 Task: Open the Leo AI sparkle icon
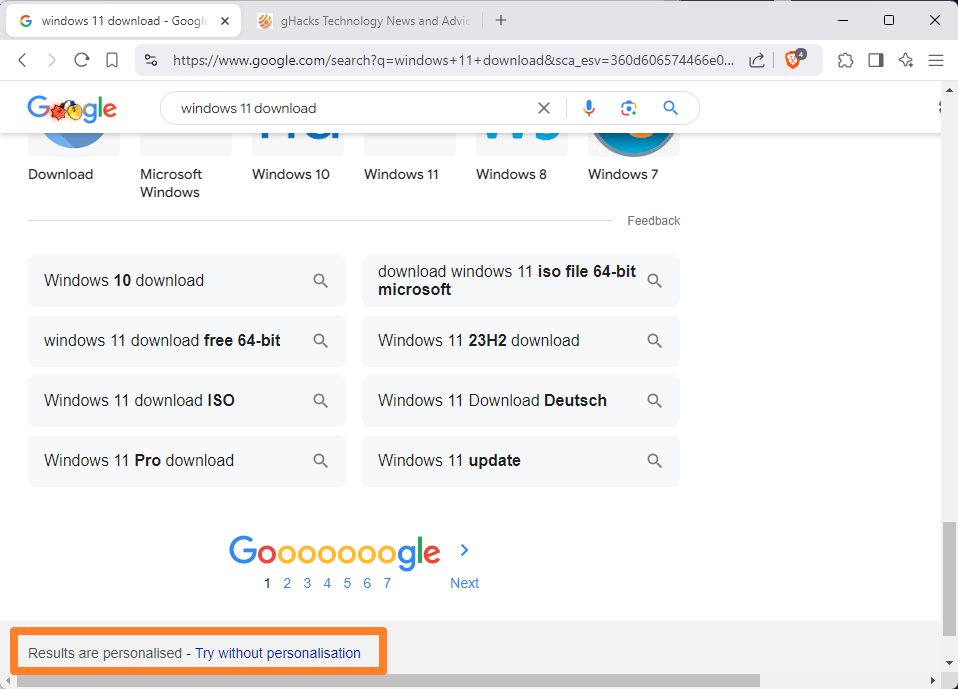[x=905, y=60]
